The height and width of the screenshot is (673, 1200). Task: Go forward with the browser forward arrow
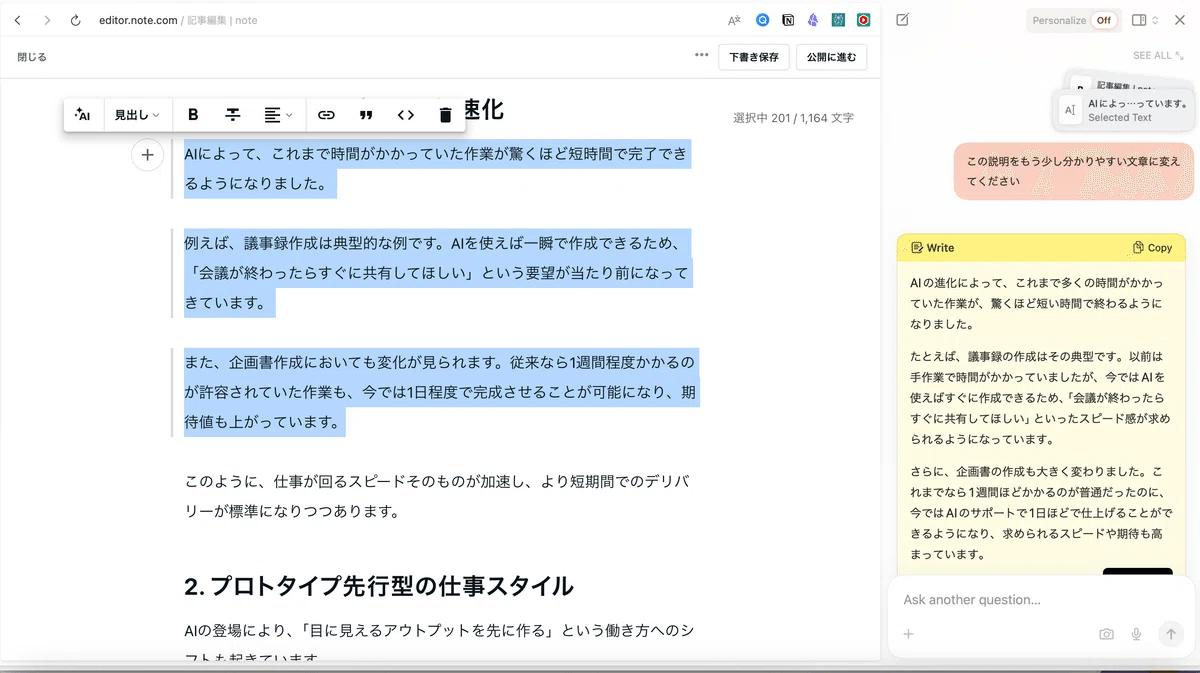[x=47, y=20]
